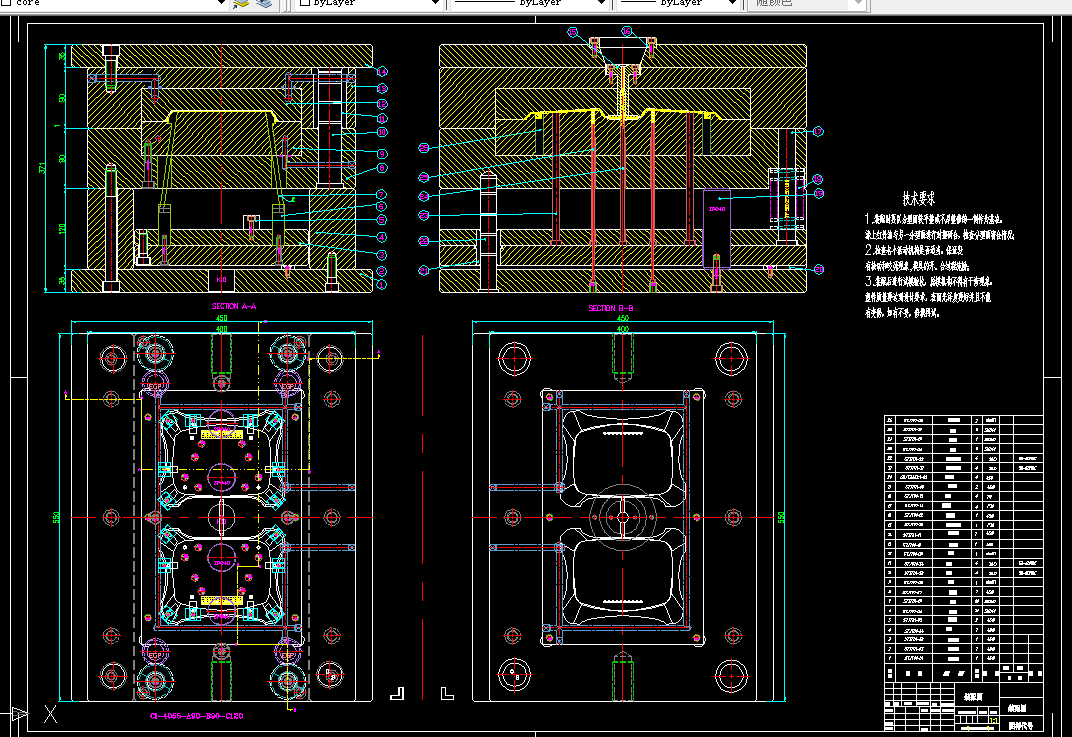Select the 450 dimension above the right plan view
Screen dimensions: 1072x737
(x=623, y=318)
